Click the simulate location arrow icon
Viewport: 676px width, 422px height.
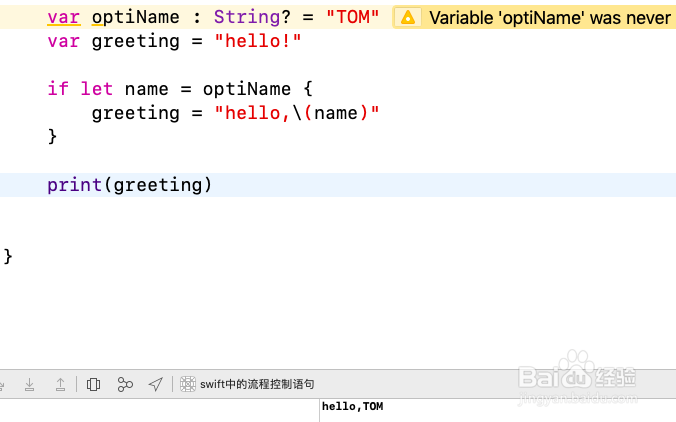pyautogui.click(x=156, y=384)
